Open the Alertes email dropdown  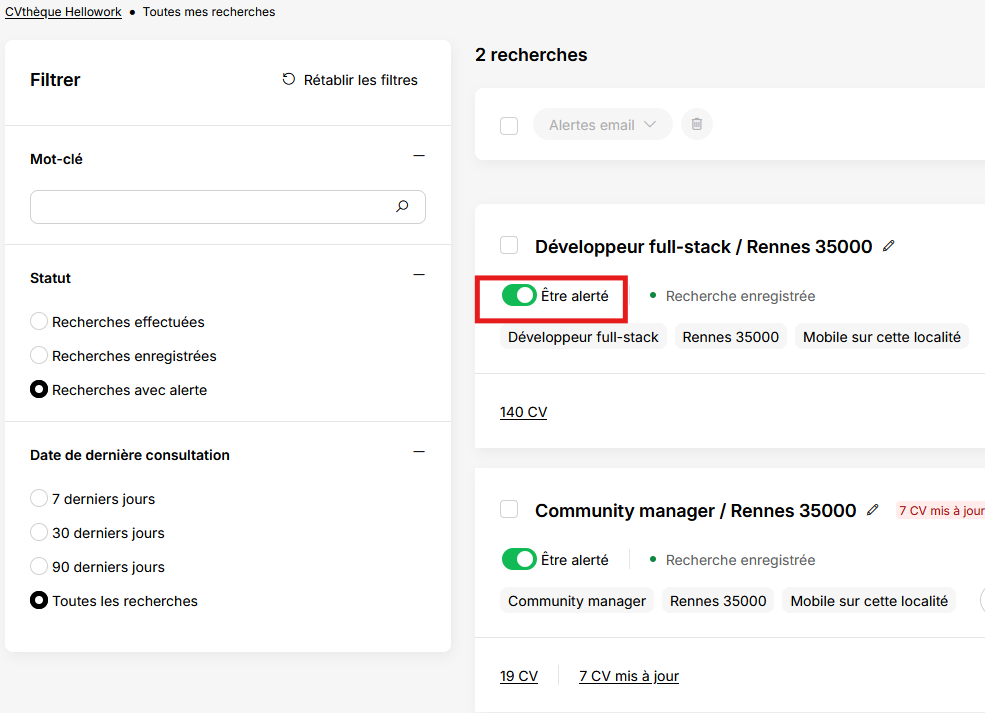tap(602, 124)
